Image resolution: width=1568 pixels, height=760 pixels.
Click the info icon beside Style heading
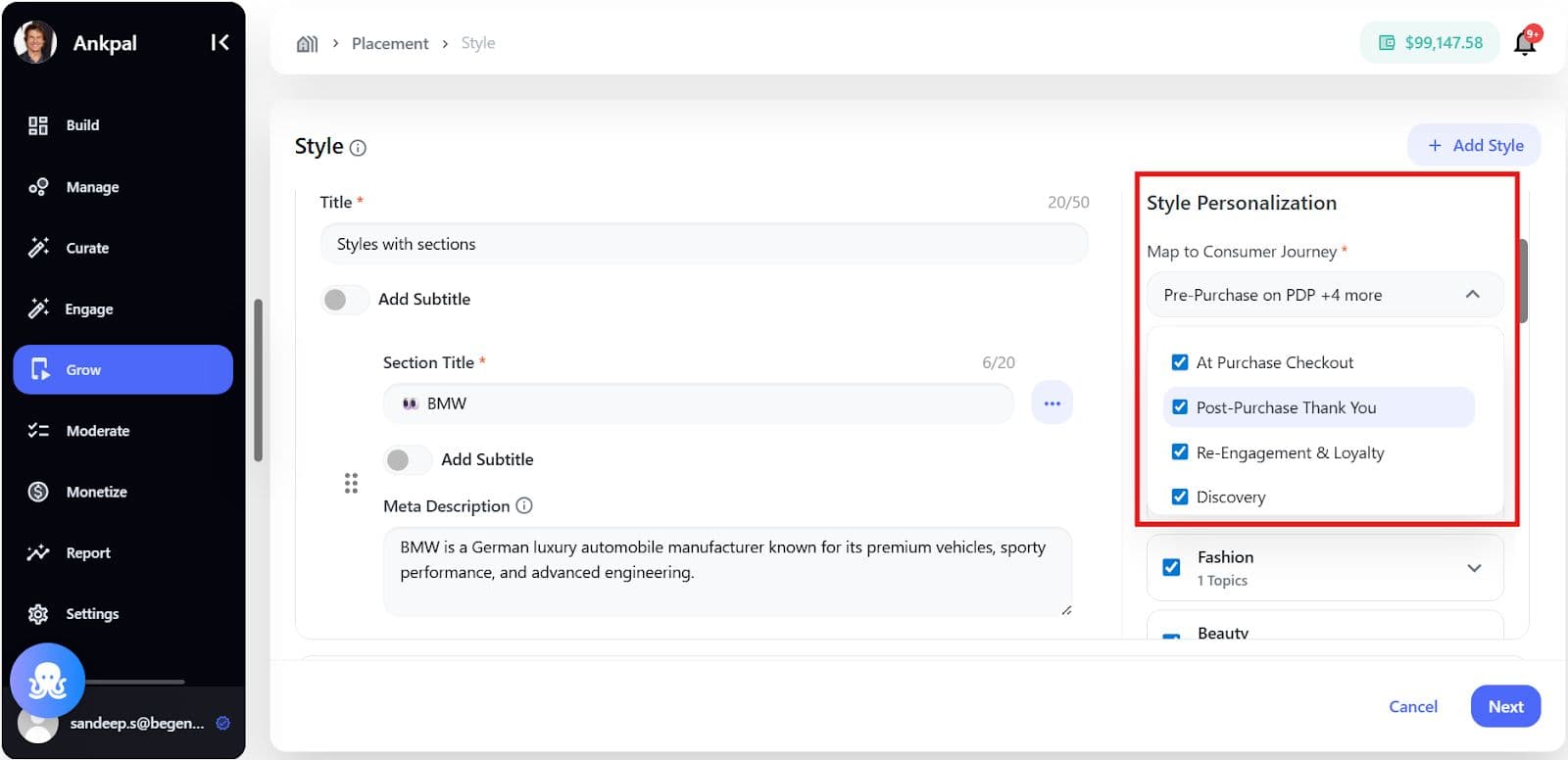358,148
